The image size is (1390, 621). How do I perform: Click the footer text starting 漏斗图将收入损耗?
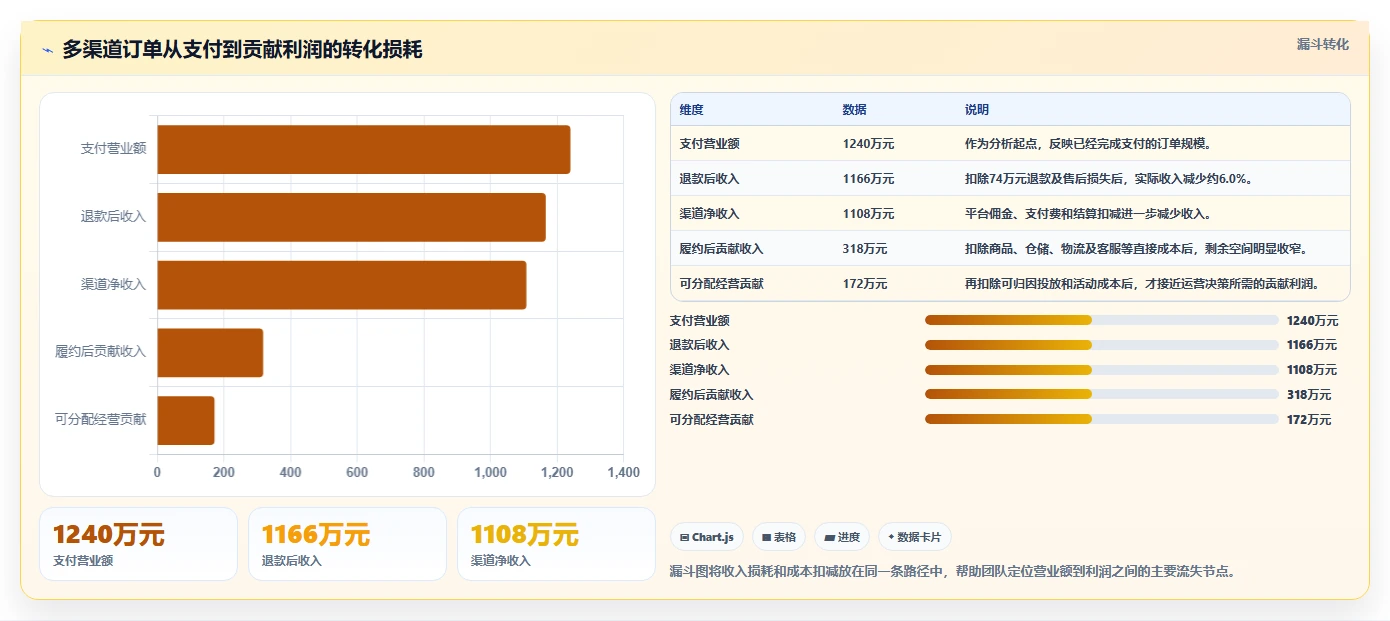[x=953, y=572]
